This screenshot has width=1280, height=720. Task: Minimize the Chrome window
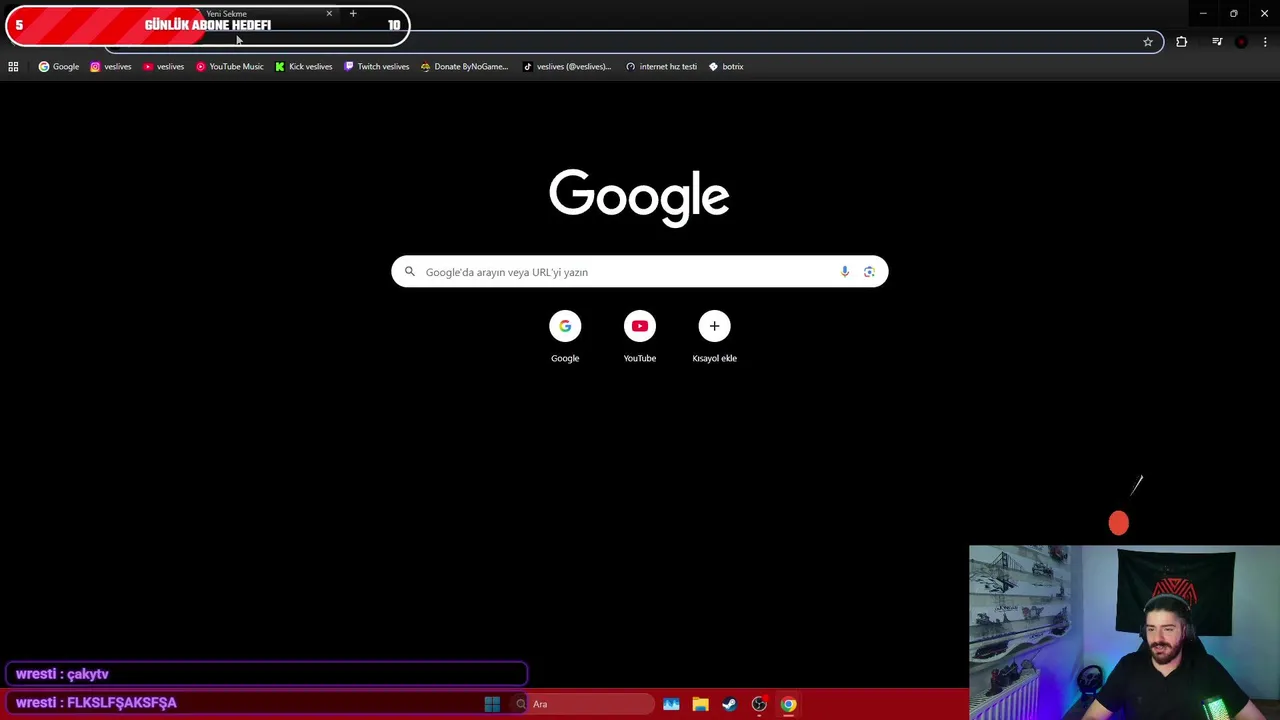tap(1203, 14)
